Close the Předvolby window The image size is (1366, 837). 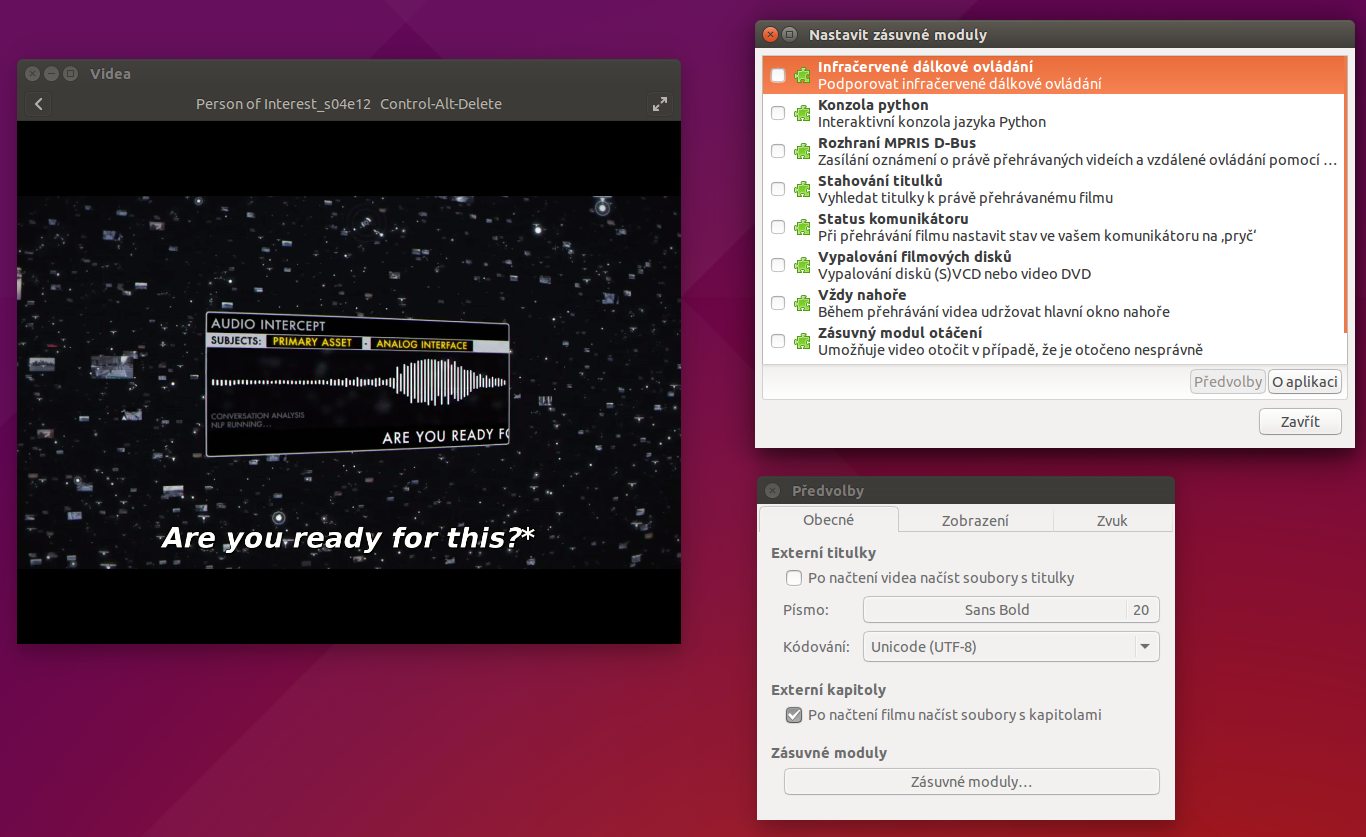tap(771, 491)
